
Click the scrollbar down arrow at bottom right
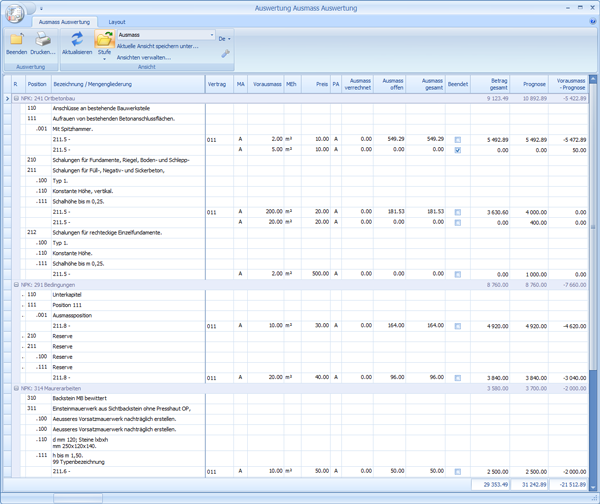[593, 487]
